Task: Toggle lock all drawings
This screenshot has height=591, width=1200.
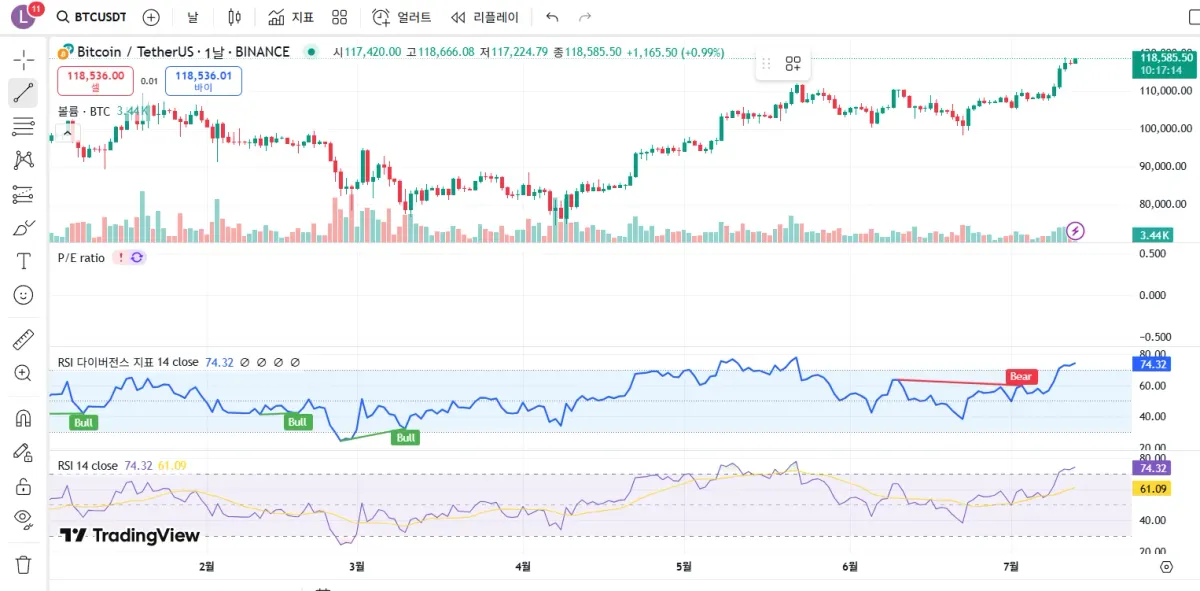Action: [x=23, y=486]
